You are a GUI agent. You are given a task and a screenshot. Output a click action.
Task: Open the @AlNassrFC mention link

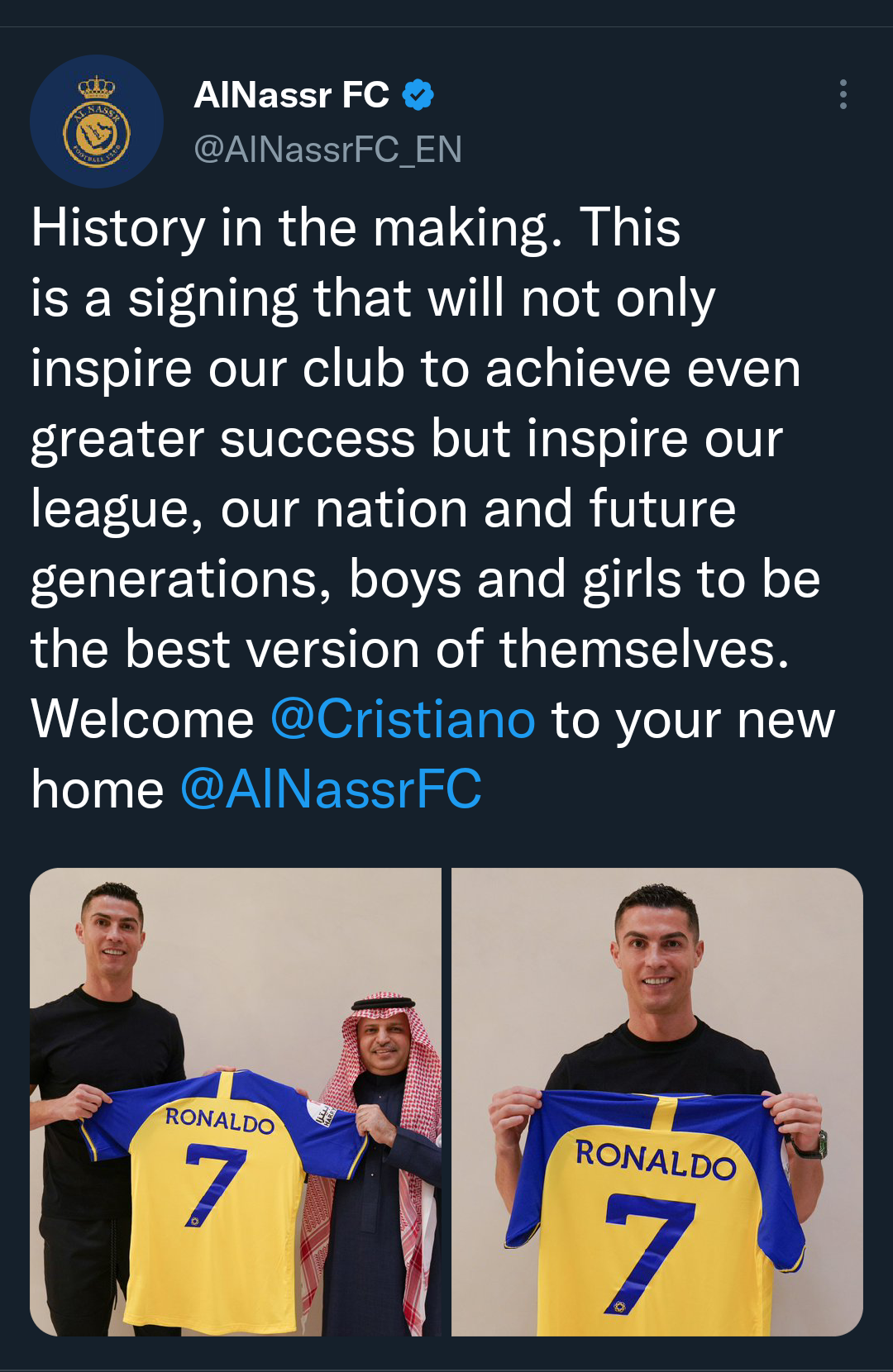[331, 789]
